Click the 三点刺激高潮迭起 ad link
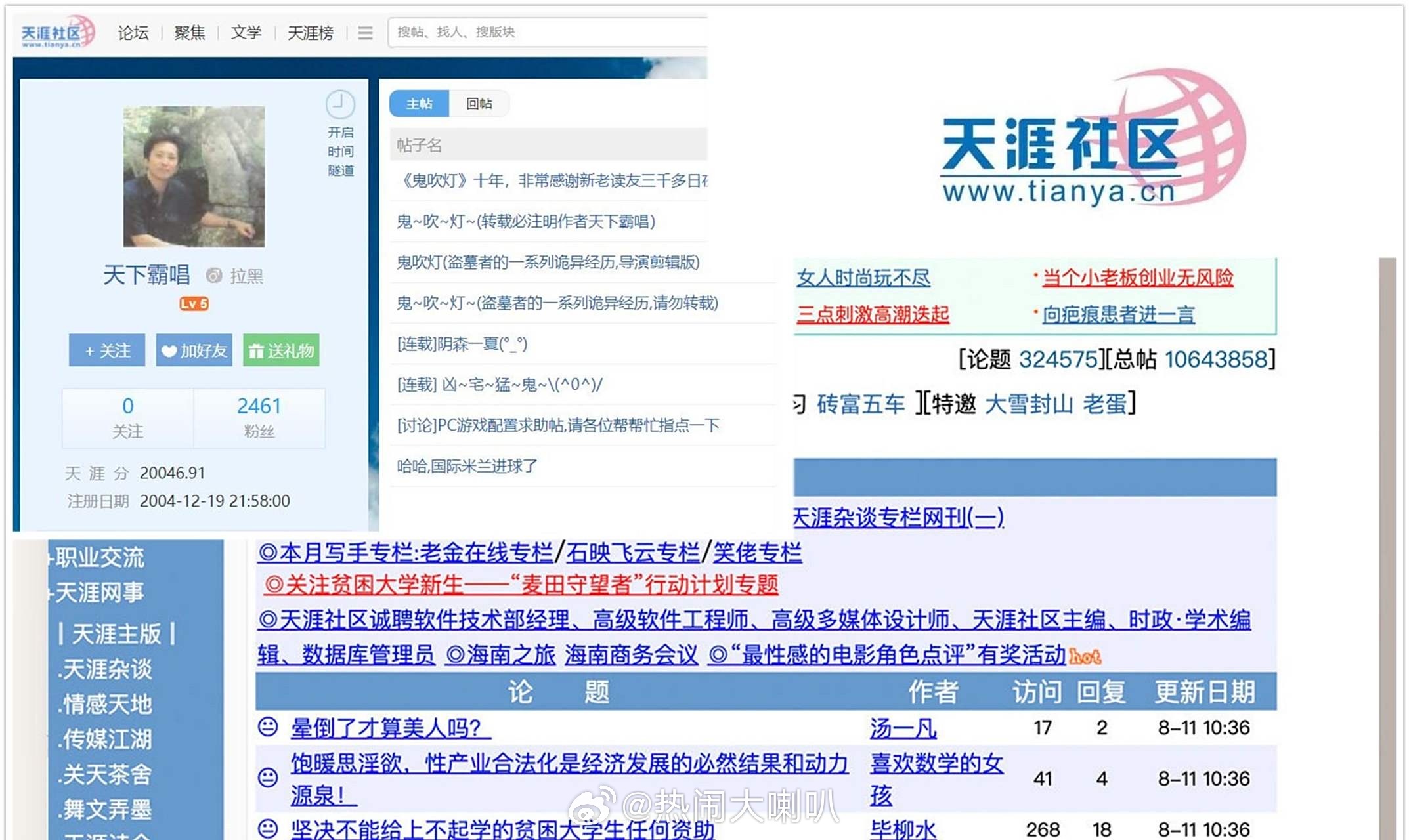 (x=873, y=314)
